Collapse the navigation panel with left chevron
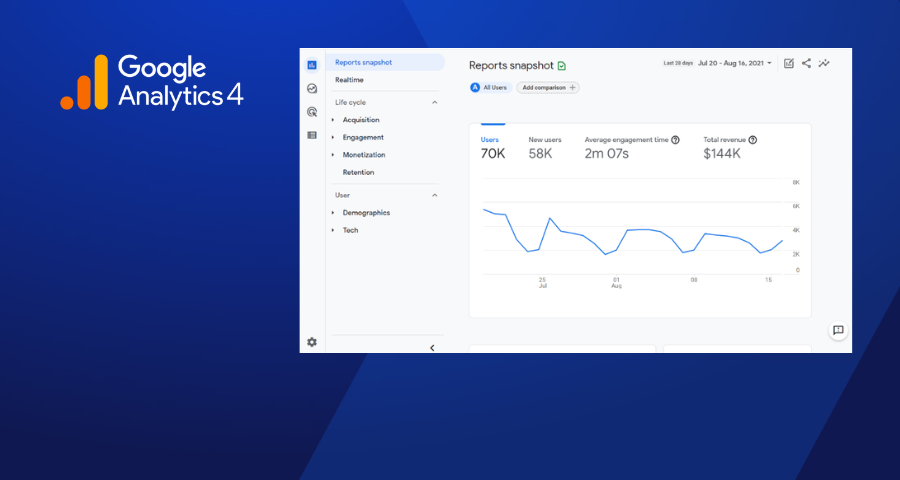The height and width of the screenshot is (480, 900). [x=432, y=348]
